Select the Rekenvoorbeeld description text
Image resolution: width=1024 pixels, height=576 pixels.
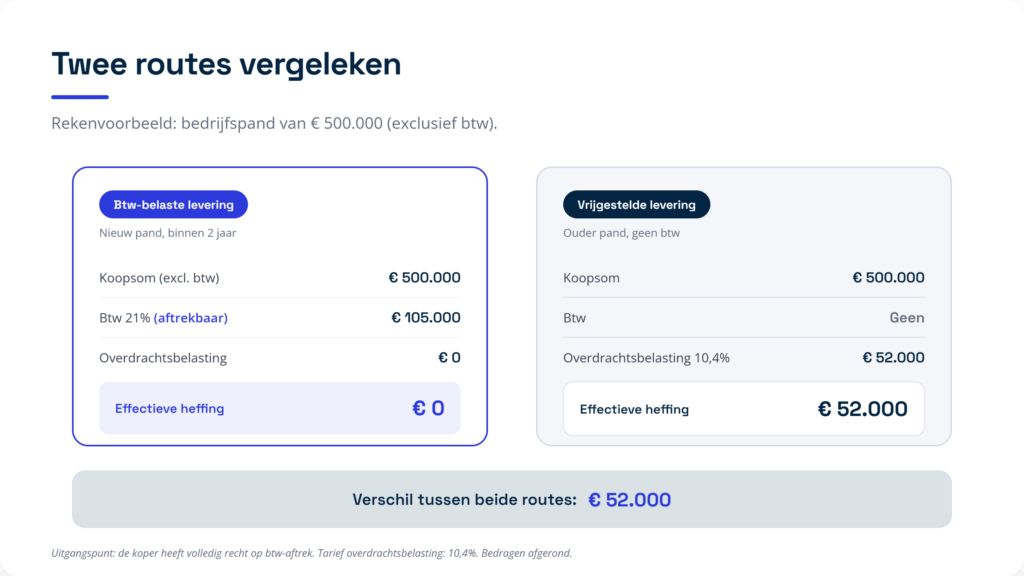coord(274,123)
